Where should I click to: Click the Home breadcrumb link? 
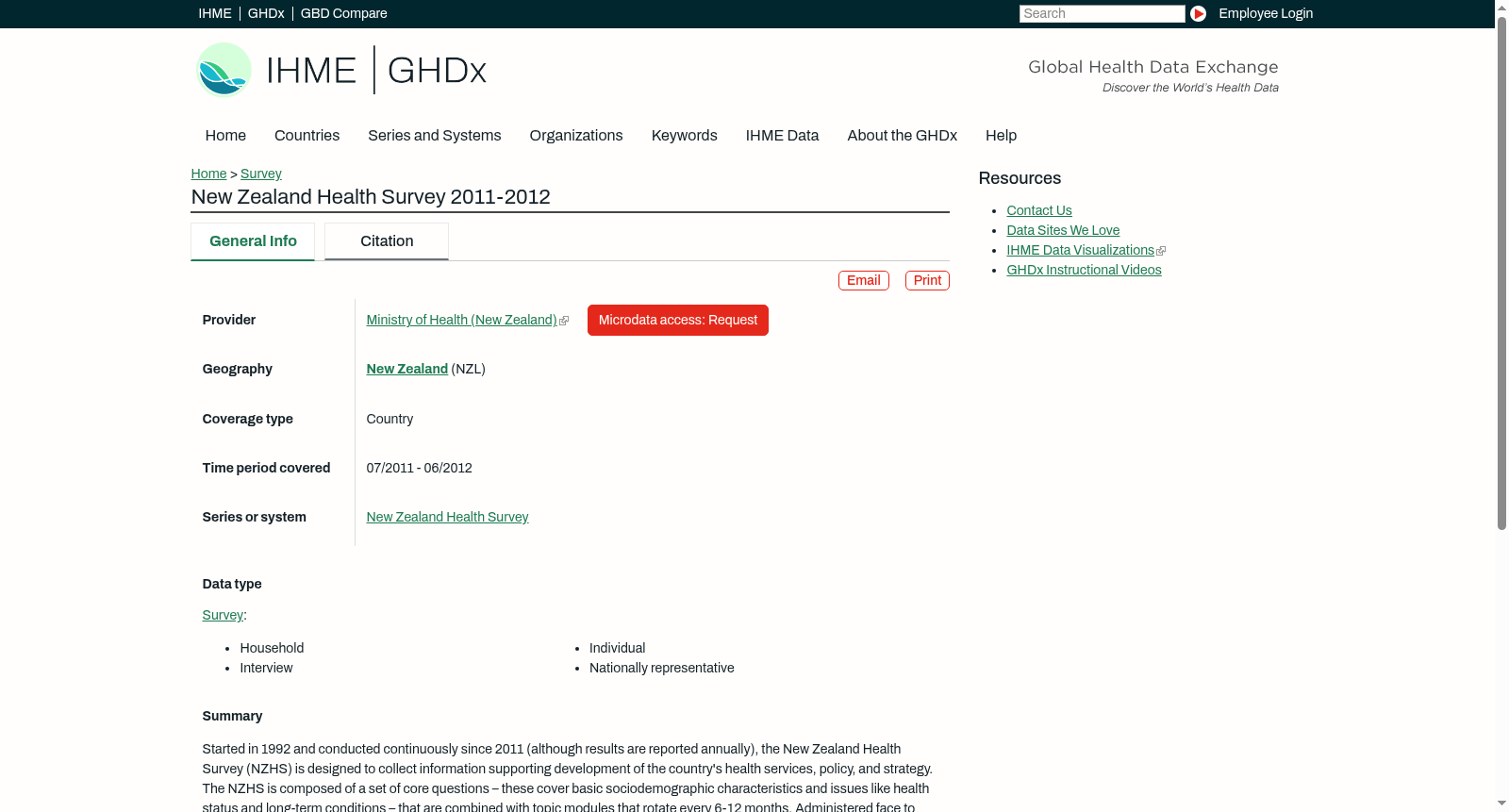208,174
